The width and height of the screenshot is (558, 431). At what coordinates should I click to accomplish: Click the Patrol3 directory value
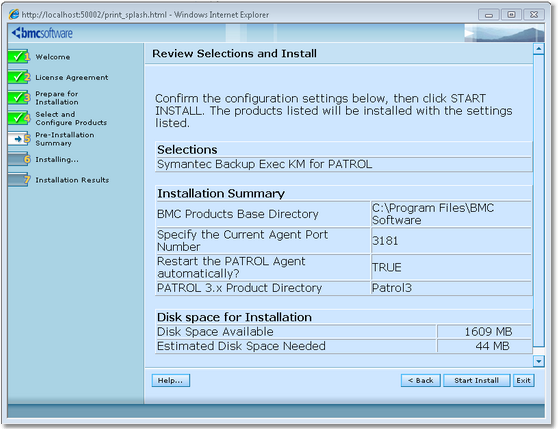click(x=392, y=288)
